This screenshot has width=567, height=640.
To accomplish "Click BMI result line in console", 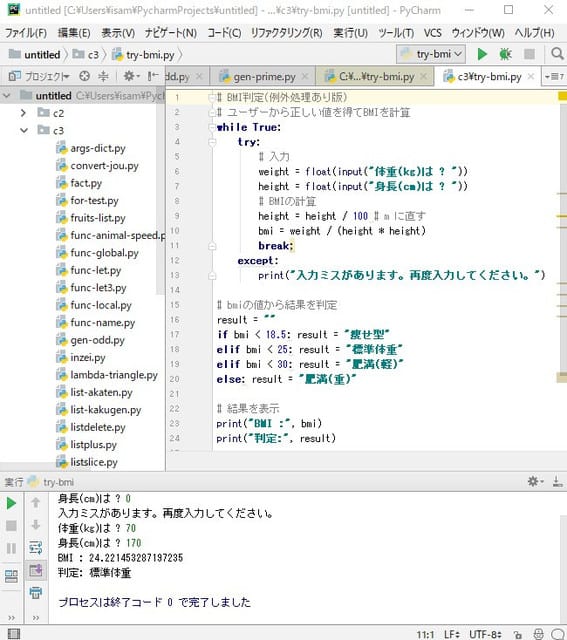I will click(x=120, y=558).
